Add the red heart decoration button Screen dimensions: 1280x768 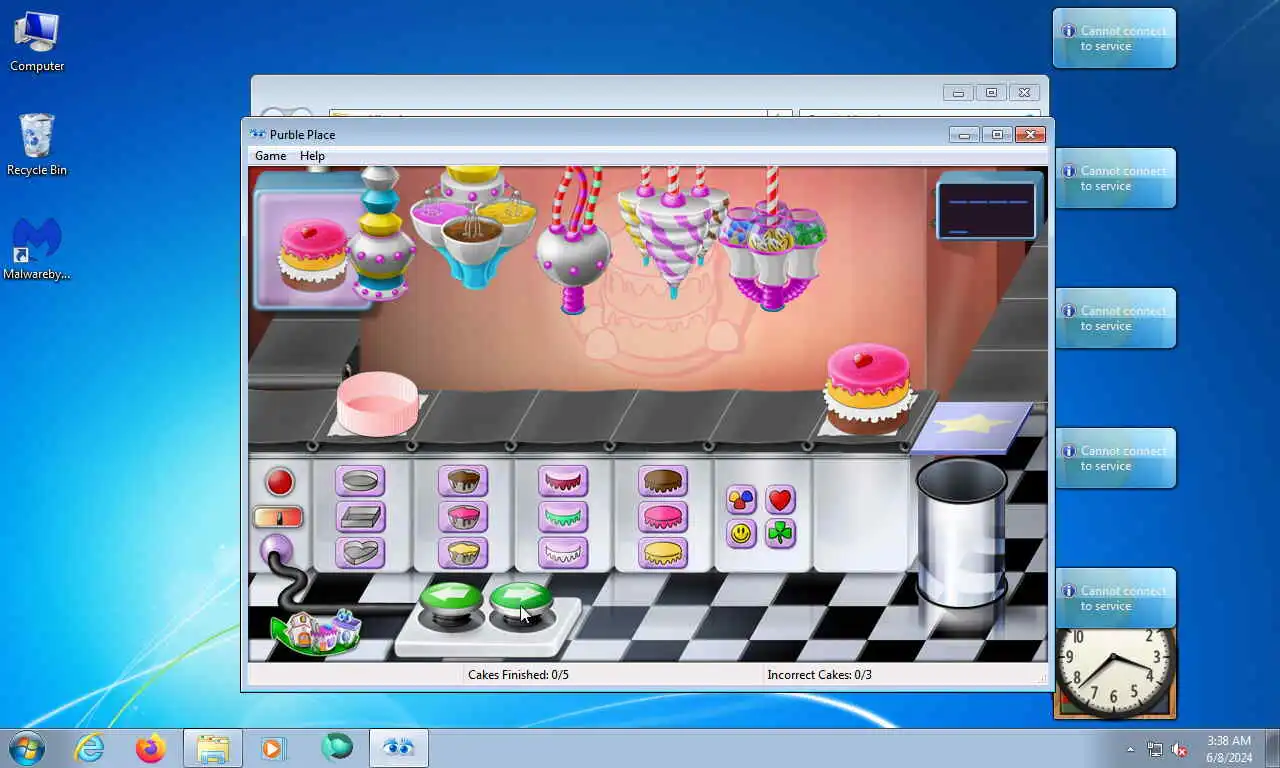click(780, 500)
